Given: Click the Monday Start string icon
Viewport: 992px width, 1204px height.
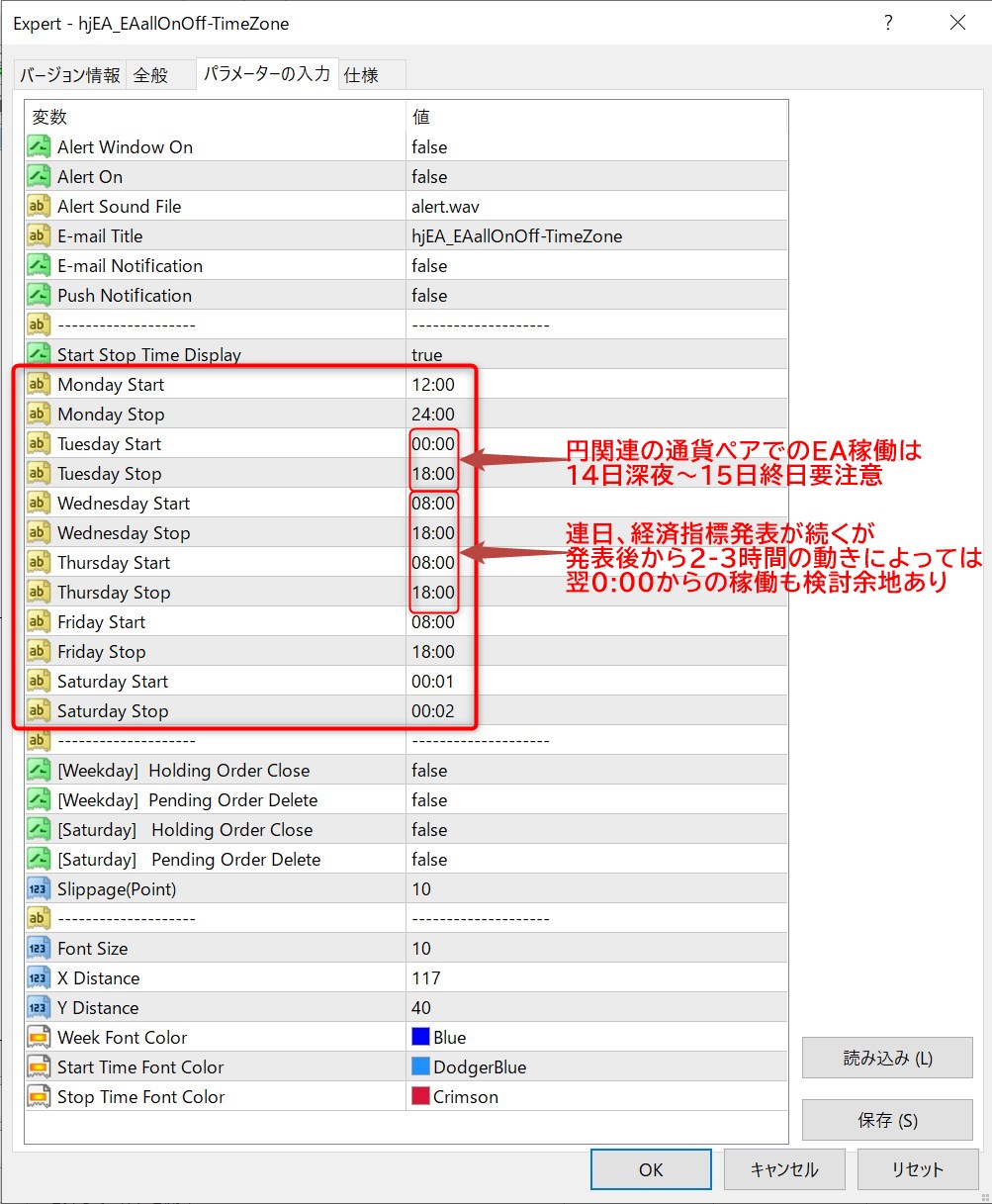Looking at the screenshot, I should pyautogui.click(x=39, y=385).
